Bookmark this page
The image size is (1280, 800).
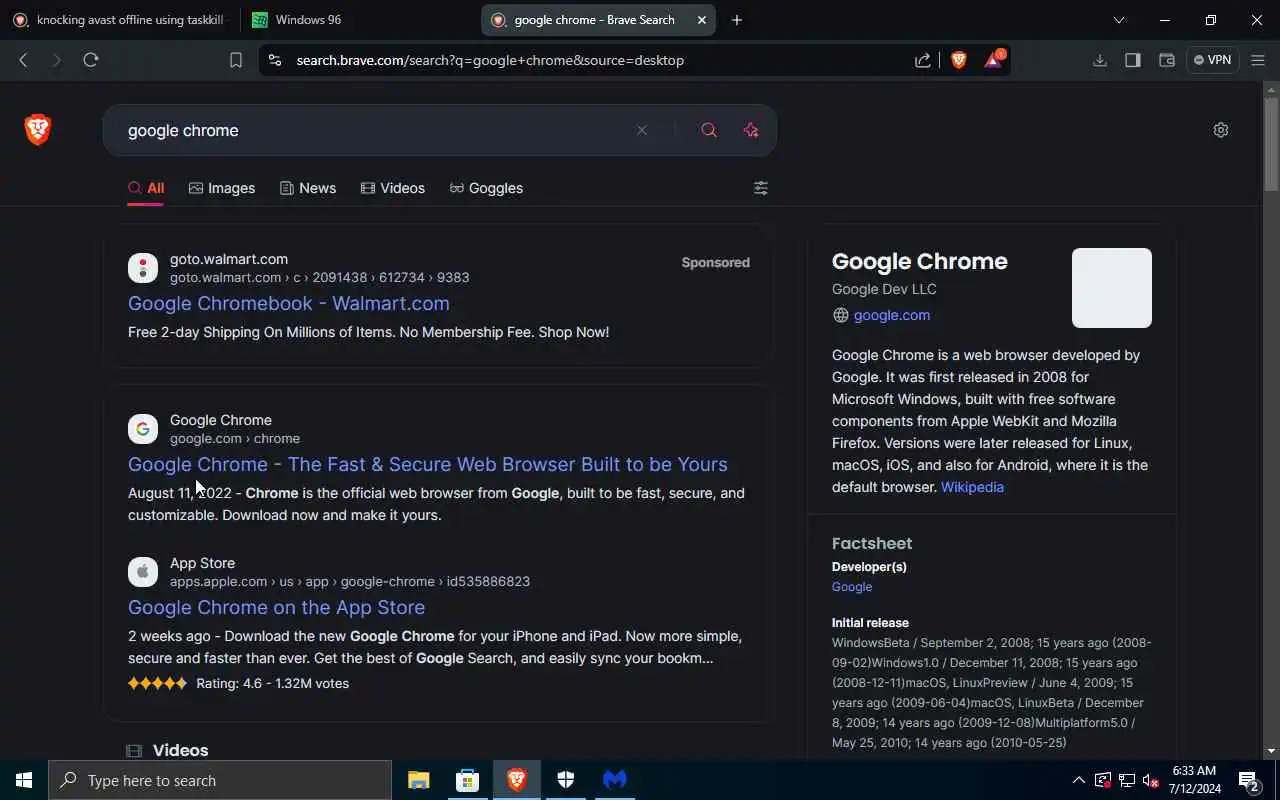[x=236, y=60]
